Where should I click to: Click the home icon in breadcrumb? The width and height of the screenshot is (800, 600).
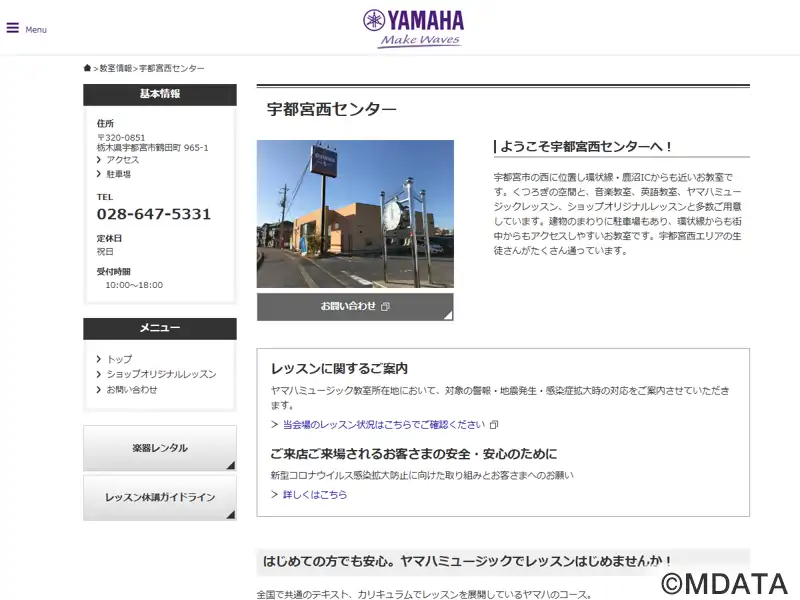click(x=88, y=68)
